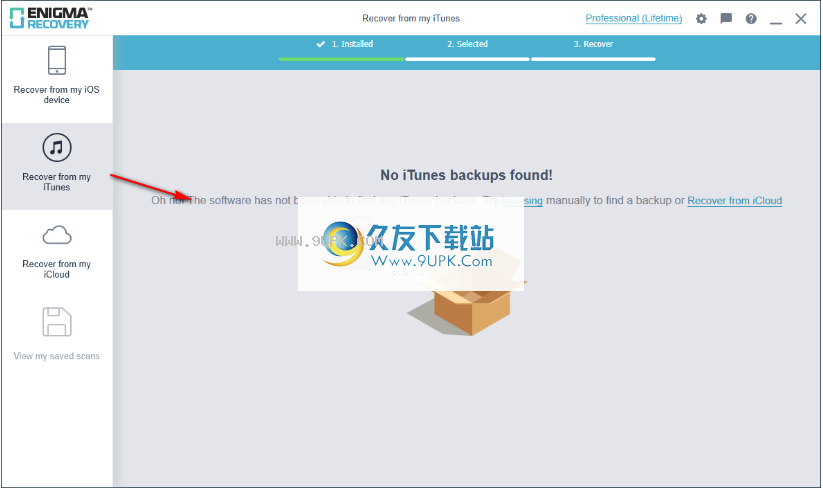Click the 'No iTunes backups found!' heading
823x488 pixels.
pos(466,175)
